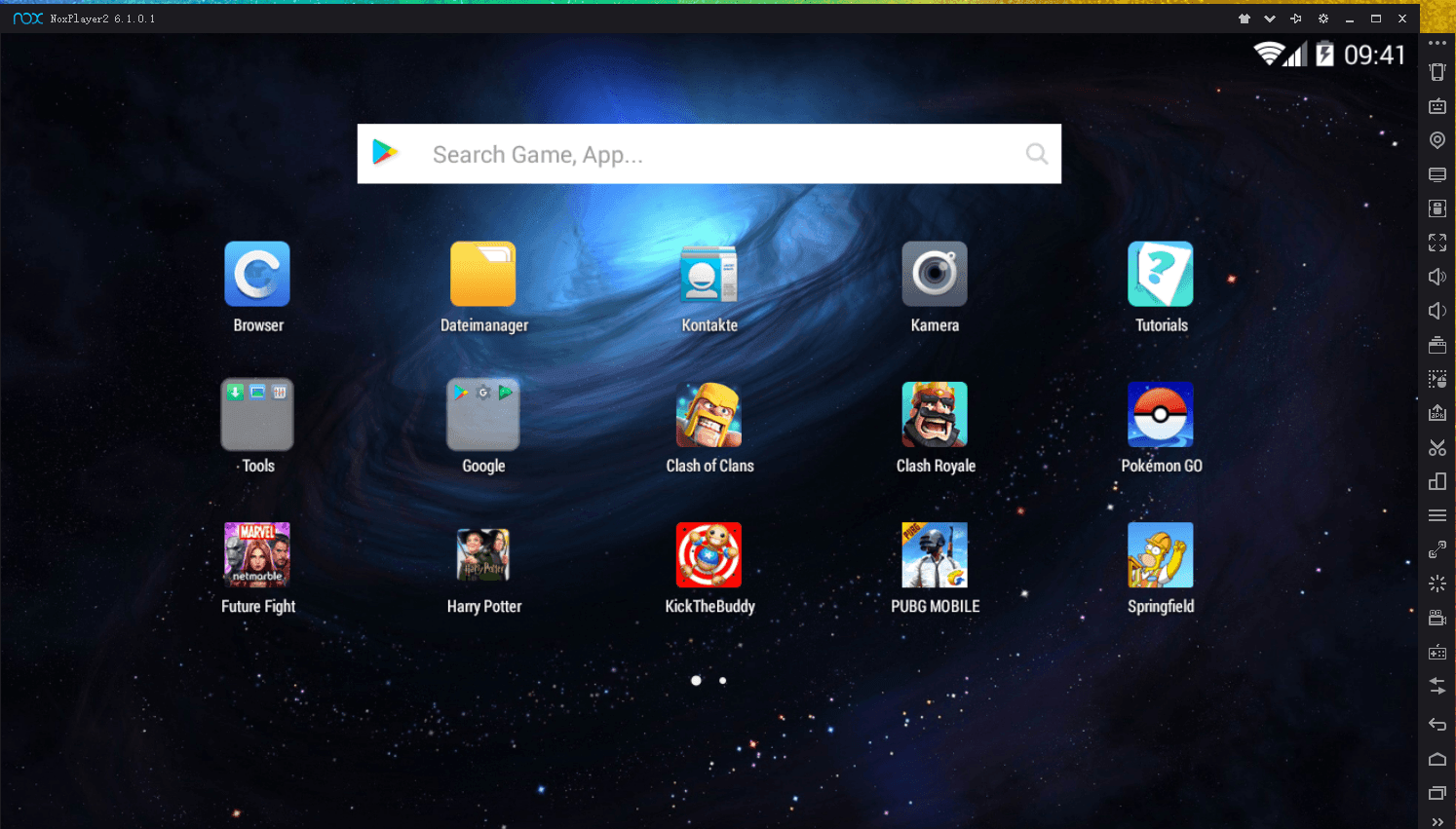Tap the Google Play logo in search bar

[x=385, y=152]
